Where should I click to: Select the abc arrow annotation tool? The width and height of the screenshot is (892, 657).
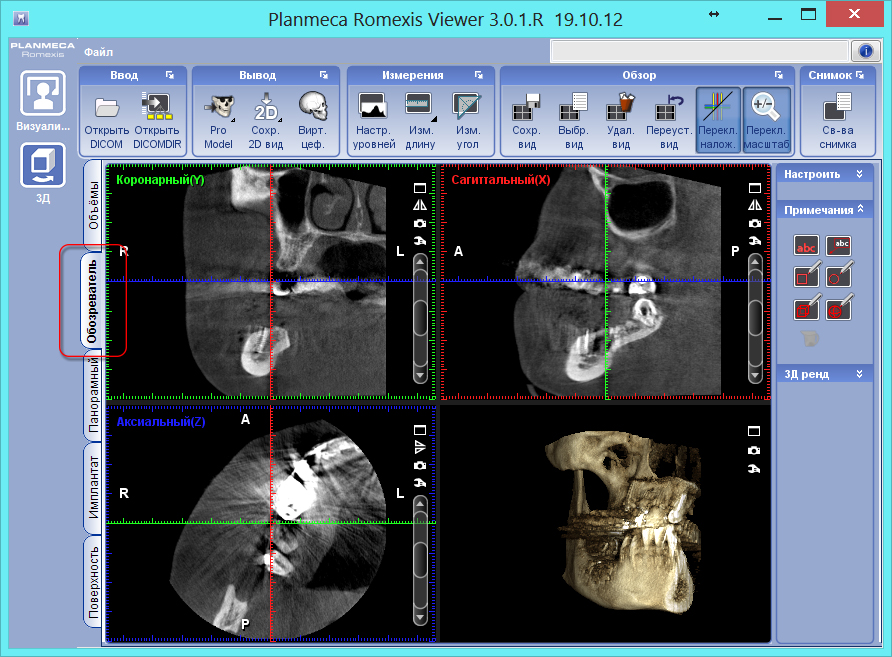(838, 246)
